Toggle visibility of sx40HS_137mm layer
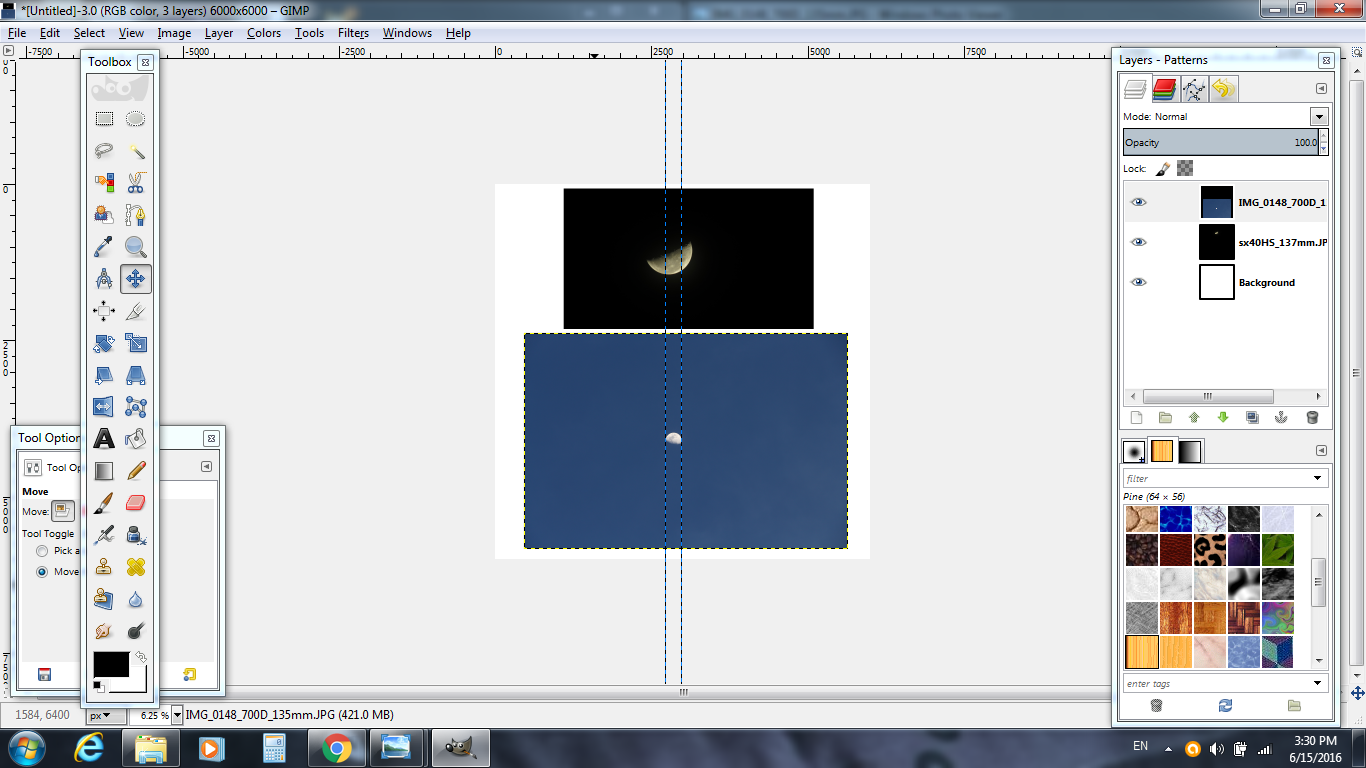 tap(1138, 242)
